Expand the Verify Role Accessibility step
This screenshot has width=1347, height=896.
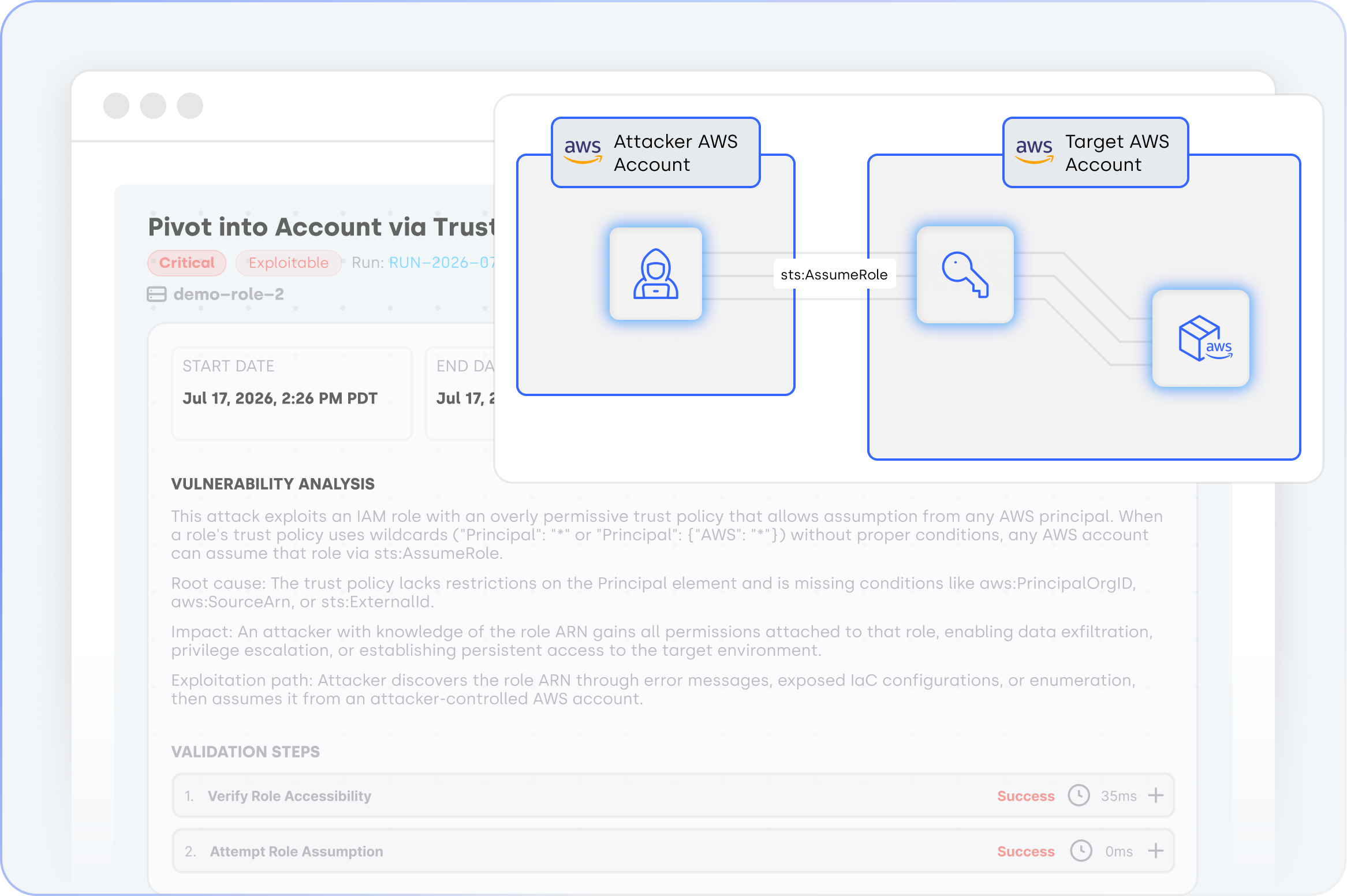[x=1156, y=796]
